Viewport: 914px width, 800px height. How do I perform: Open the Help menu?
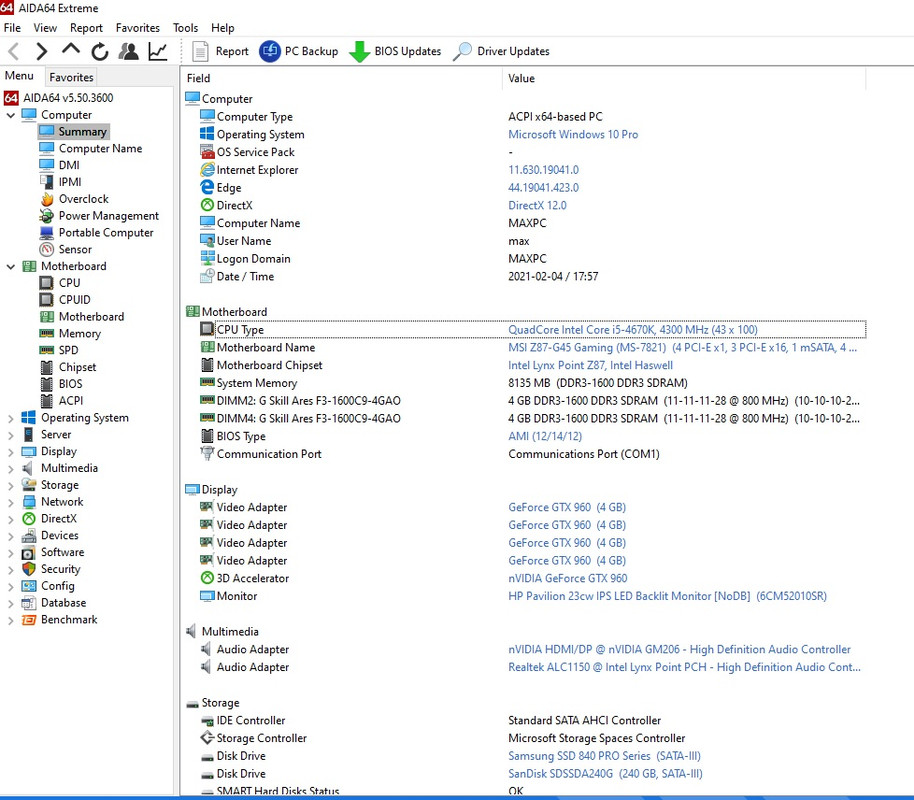click(x=223, y=28)
